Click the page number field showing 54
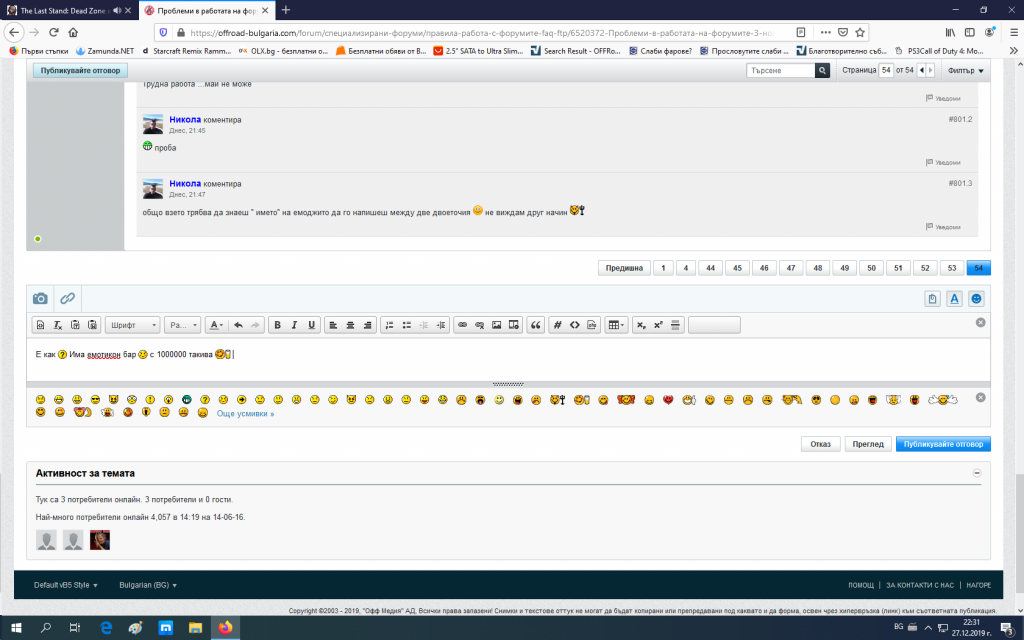 click(x=886, y=70)
